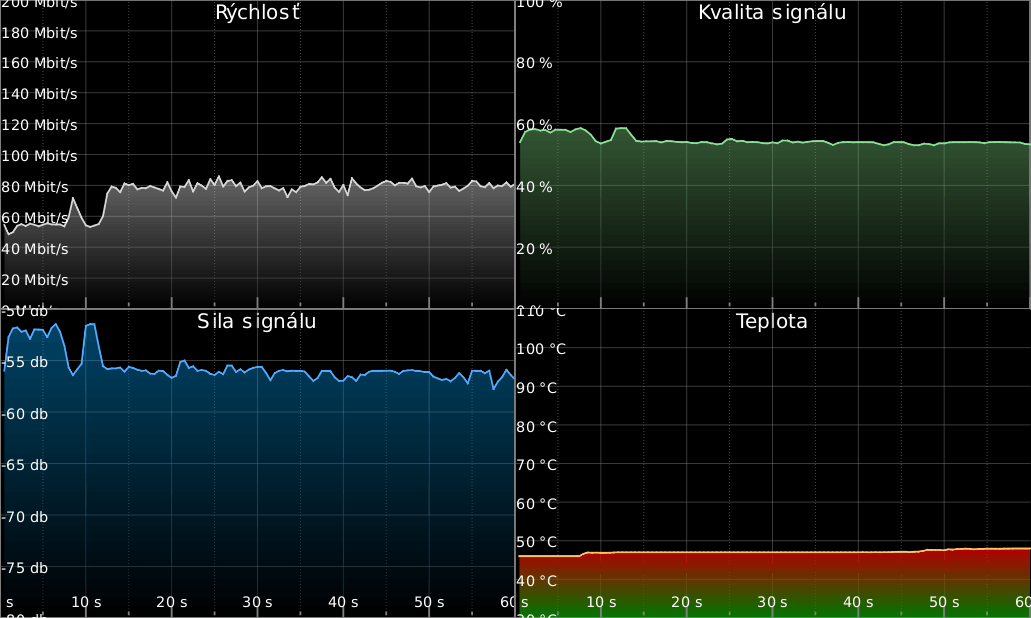
Task: Click the 60 % signal quality label
Action: [x=535, y=125]
